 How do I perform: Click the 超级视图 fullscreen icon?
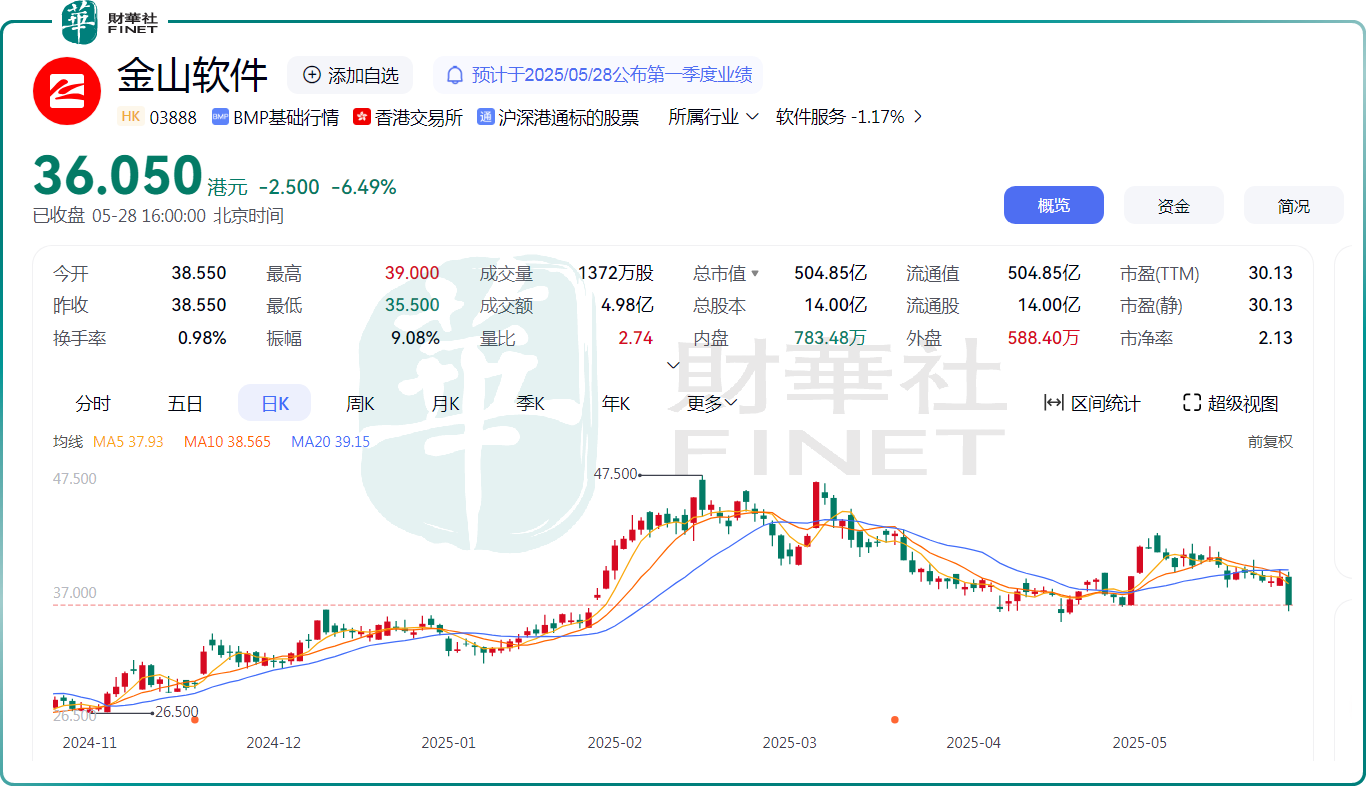1191,403
